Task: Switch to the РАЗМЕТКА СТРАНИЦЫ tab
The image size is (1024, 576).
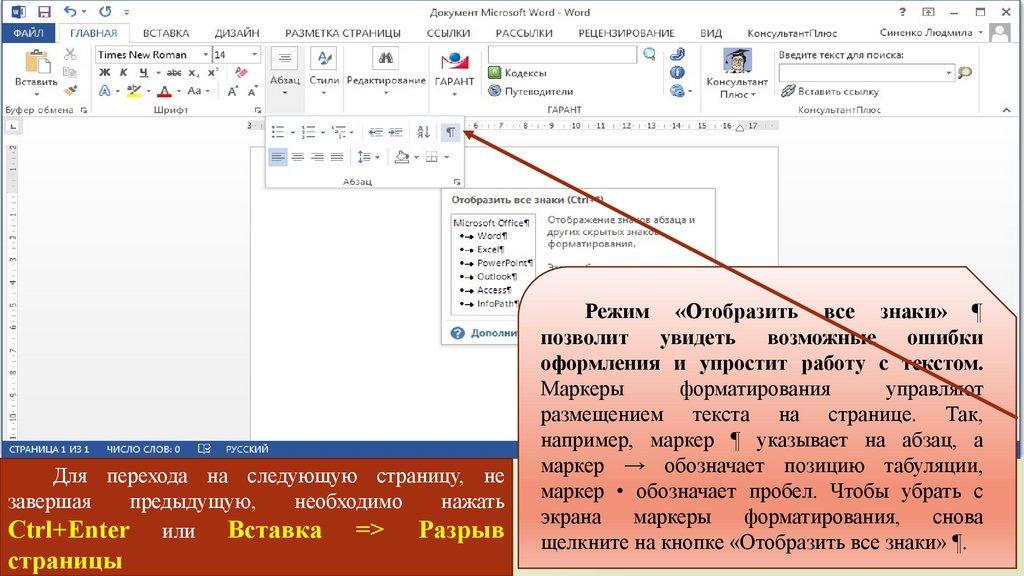Action: click(342, 33)
